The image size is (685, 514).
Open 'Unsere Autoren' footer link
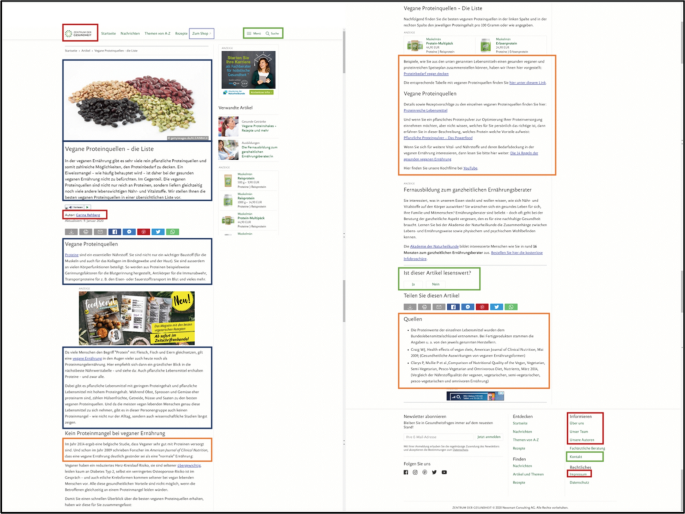coord(582,440)
